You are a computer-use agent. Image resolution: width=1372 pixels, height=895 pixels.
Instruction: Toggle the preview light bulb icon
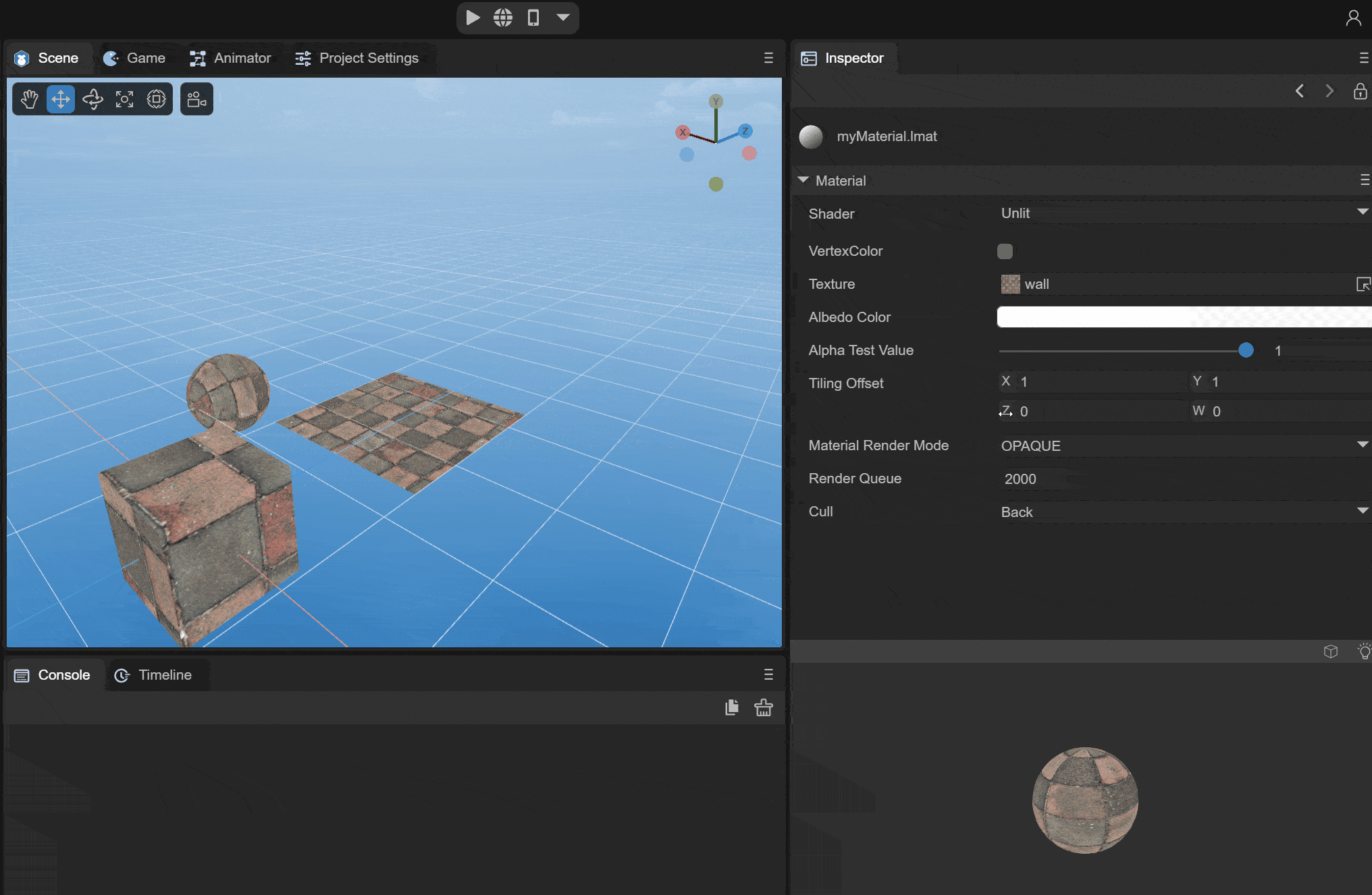click(1364, 651)
